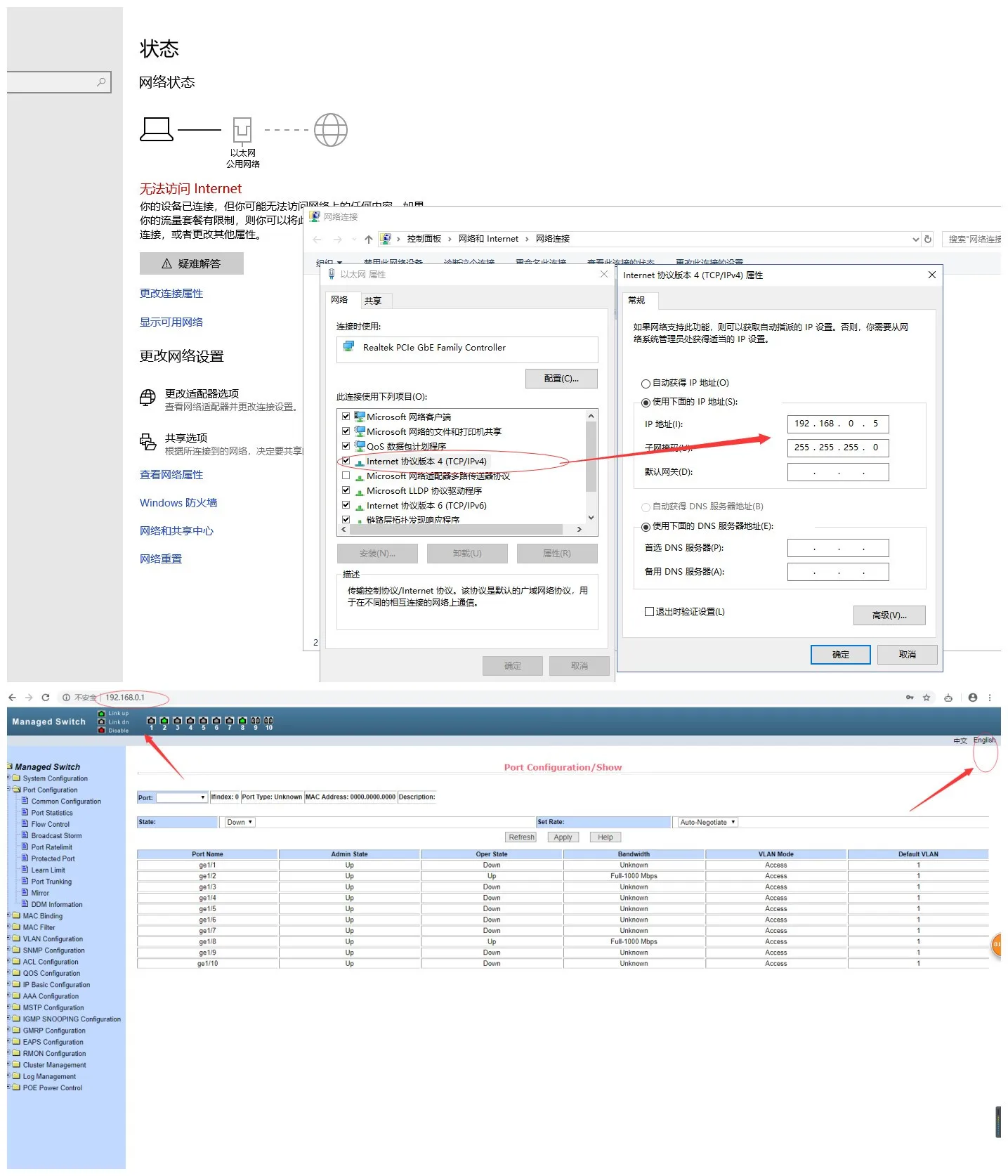Open the Windows 防火墙 link
Viewport: 1008px width, 1176px height.
pos(178,503)
